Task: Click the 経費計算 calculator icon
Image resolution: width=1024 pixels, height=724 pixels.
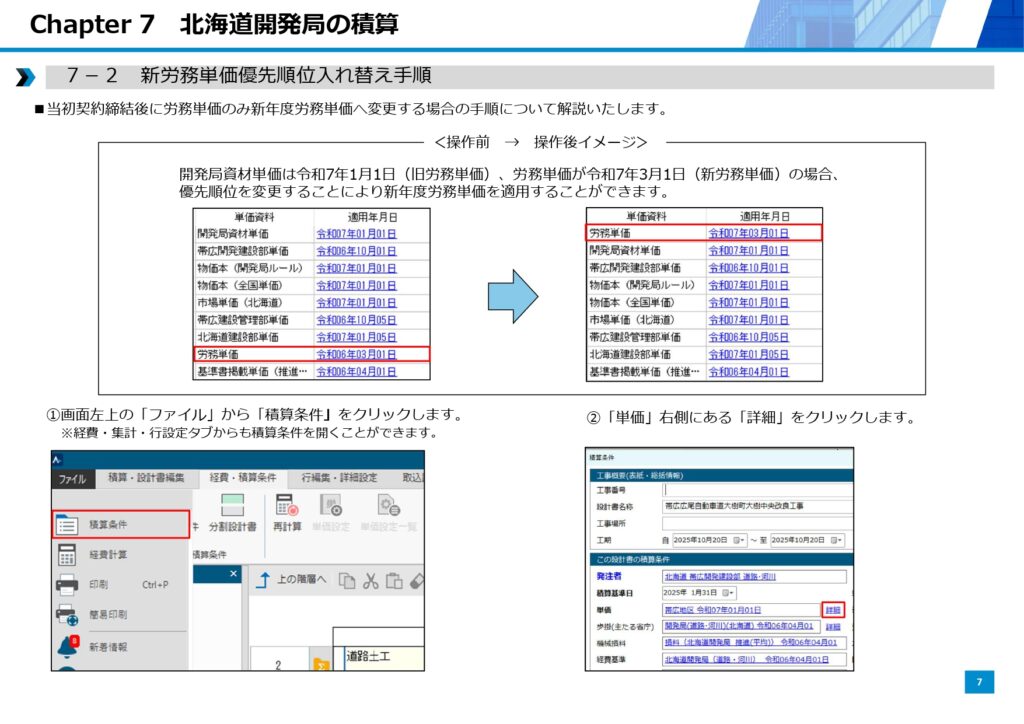Action: (x=67, y=555)
